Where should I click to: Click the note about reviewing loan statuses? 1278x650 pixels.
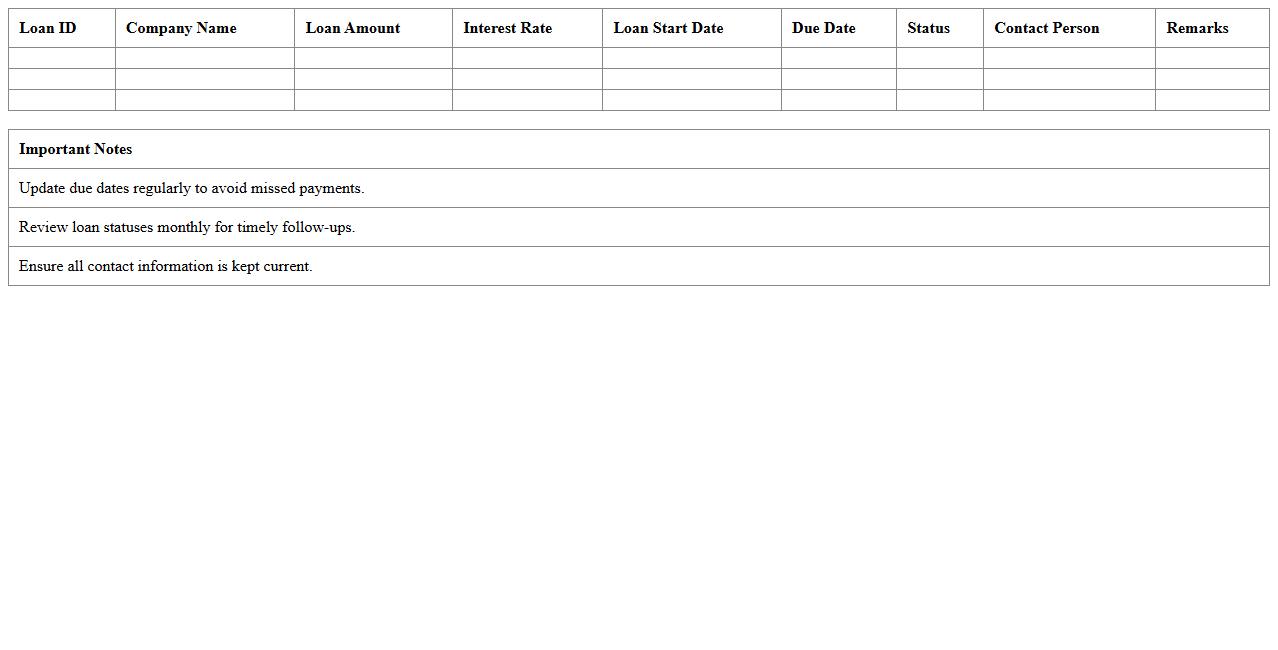click(x=187, y=227)
